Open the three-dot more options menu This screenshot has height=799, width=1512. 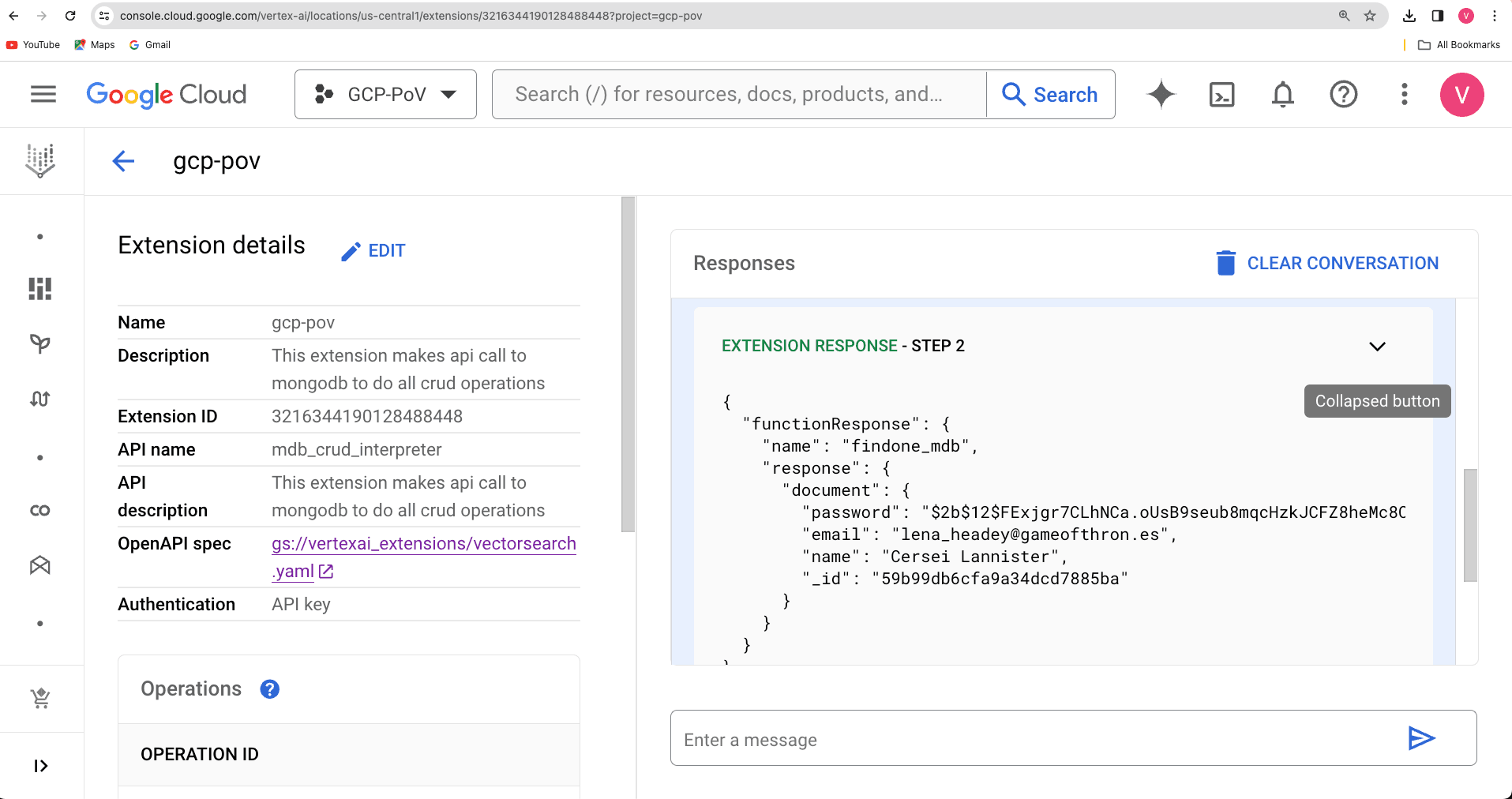pos(1404,95)
